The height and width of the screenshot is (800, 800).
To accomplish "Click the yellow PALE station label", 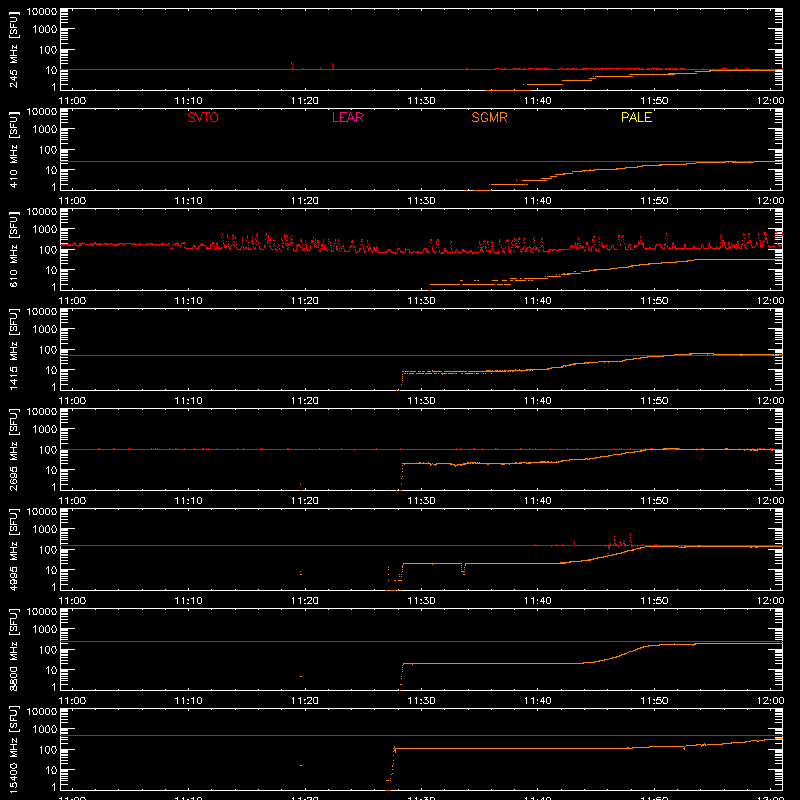I will point(636,117).
